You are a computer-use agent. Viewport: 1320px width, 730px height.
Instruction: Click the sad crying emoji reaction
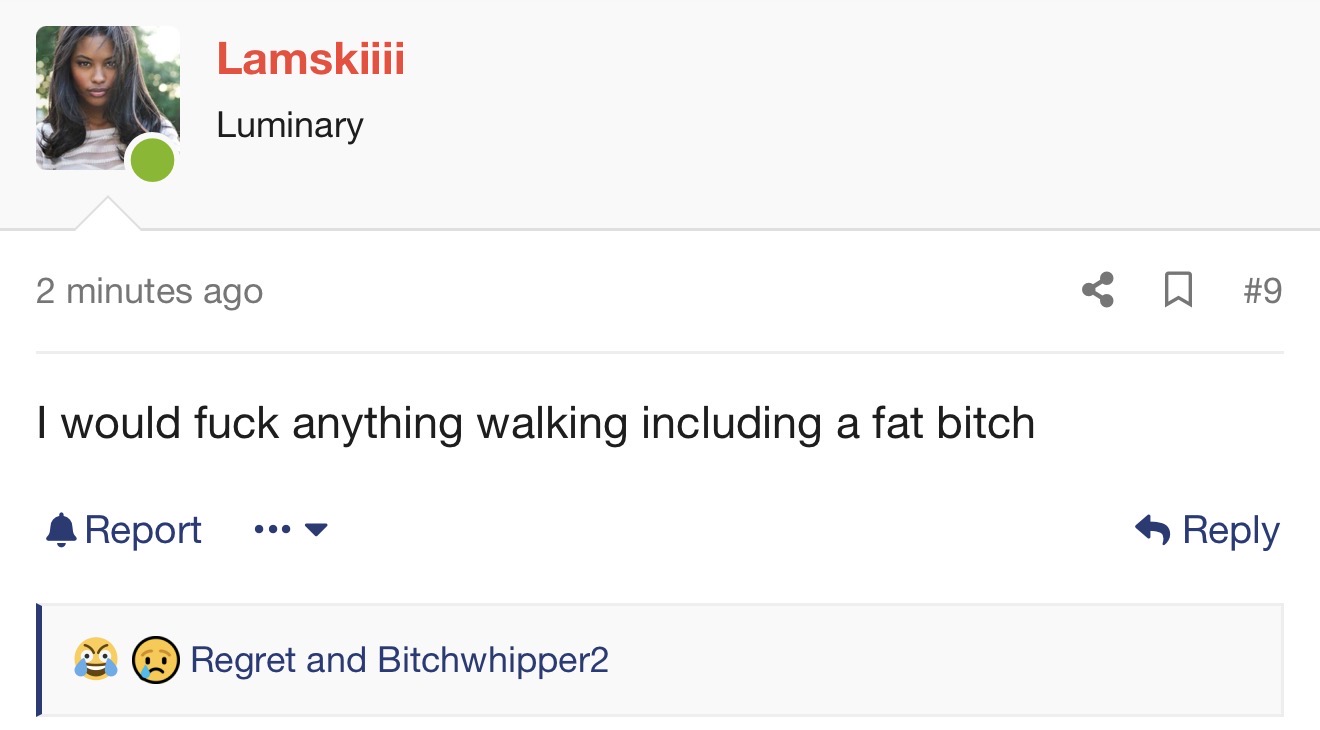pos(156,660)
